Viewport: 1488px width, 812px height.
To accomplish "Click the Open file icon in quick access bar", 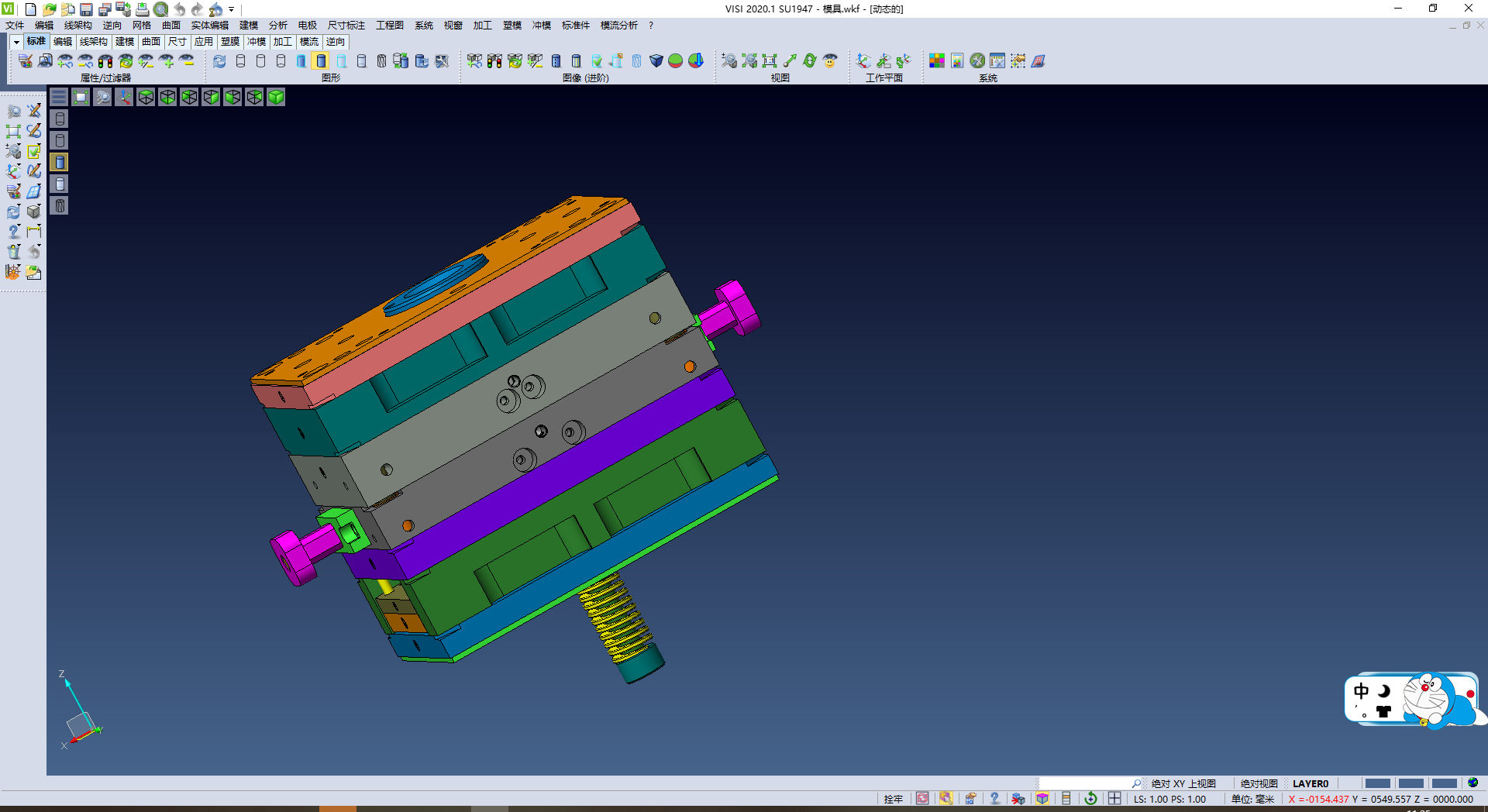I will pos(49,9).
